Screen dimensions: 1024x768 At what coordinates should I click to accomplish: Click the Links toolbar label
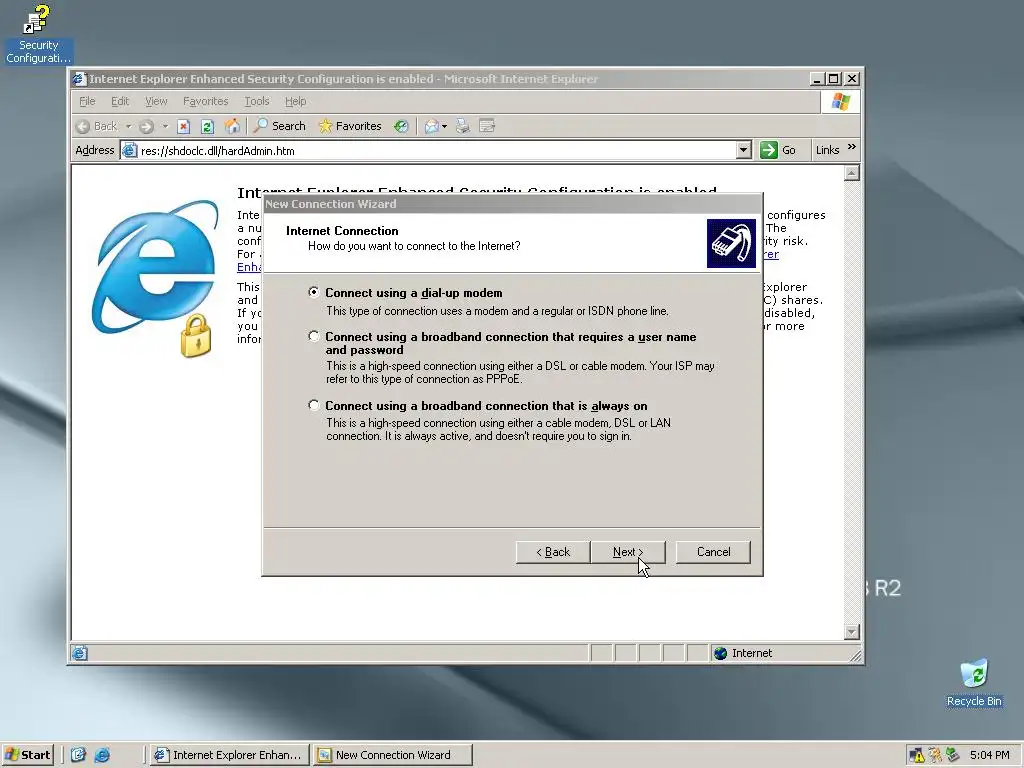point(827,150)
